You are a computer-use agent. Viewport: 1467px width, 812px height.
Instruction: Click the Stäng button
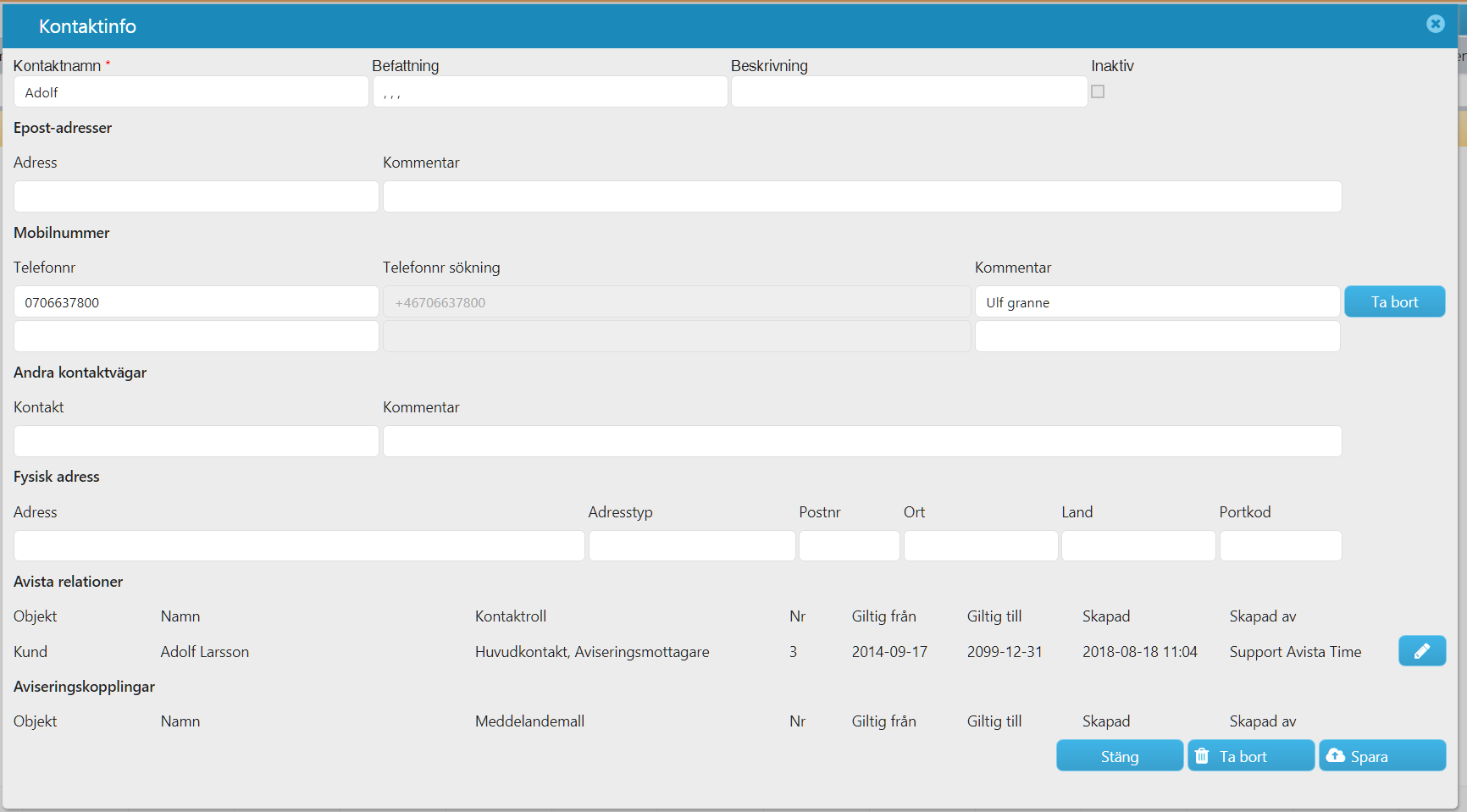[1120, 756]
